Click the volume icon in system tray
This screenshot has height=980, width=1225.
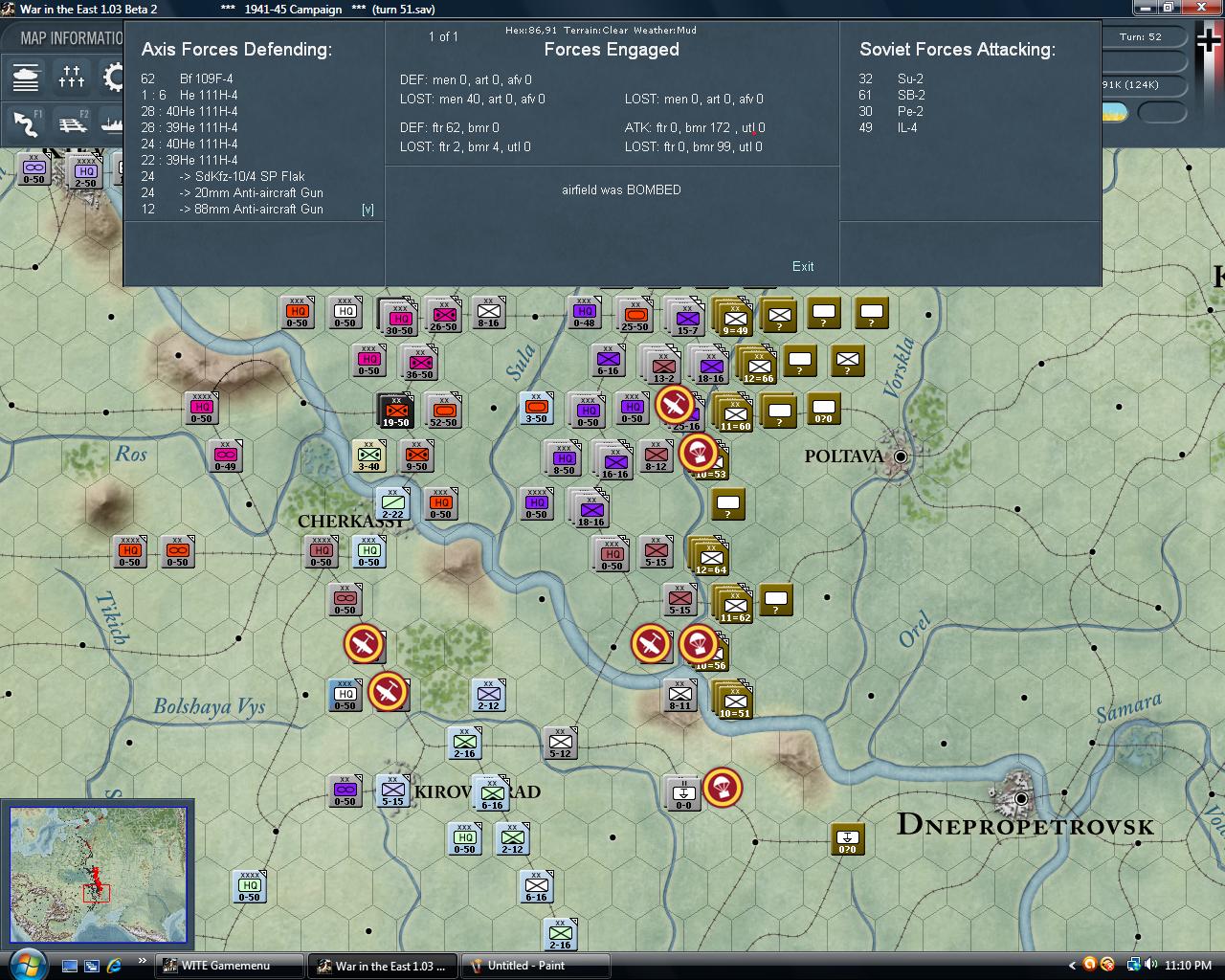click(x=1152, y=965)
